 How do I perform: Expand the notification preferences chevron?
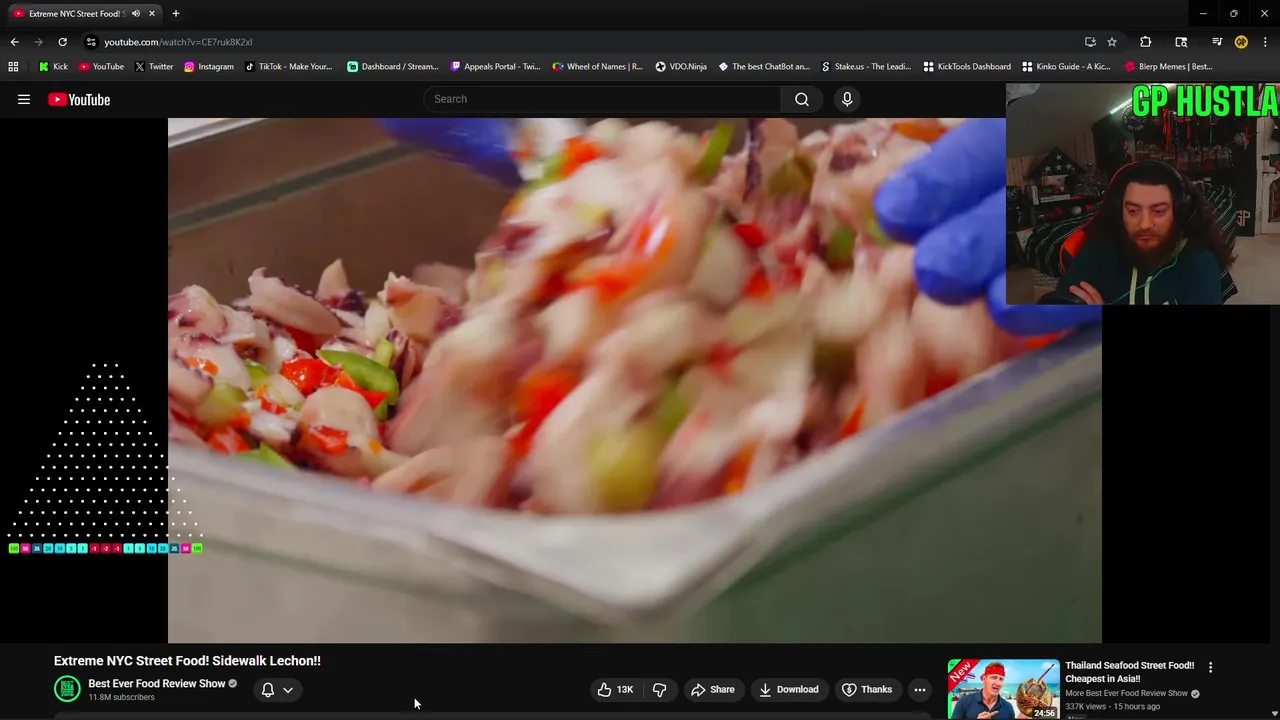pyautogui.click(x=288, y=689)
